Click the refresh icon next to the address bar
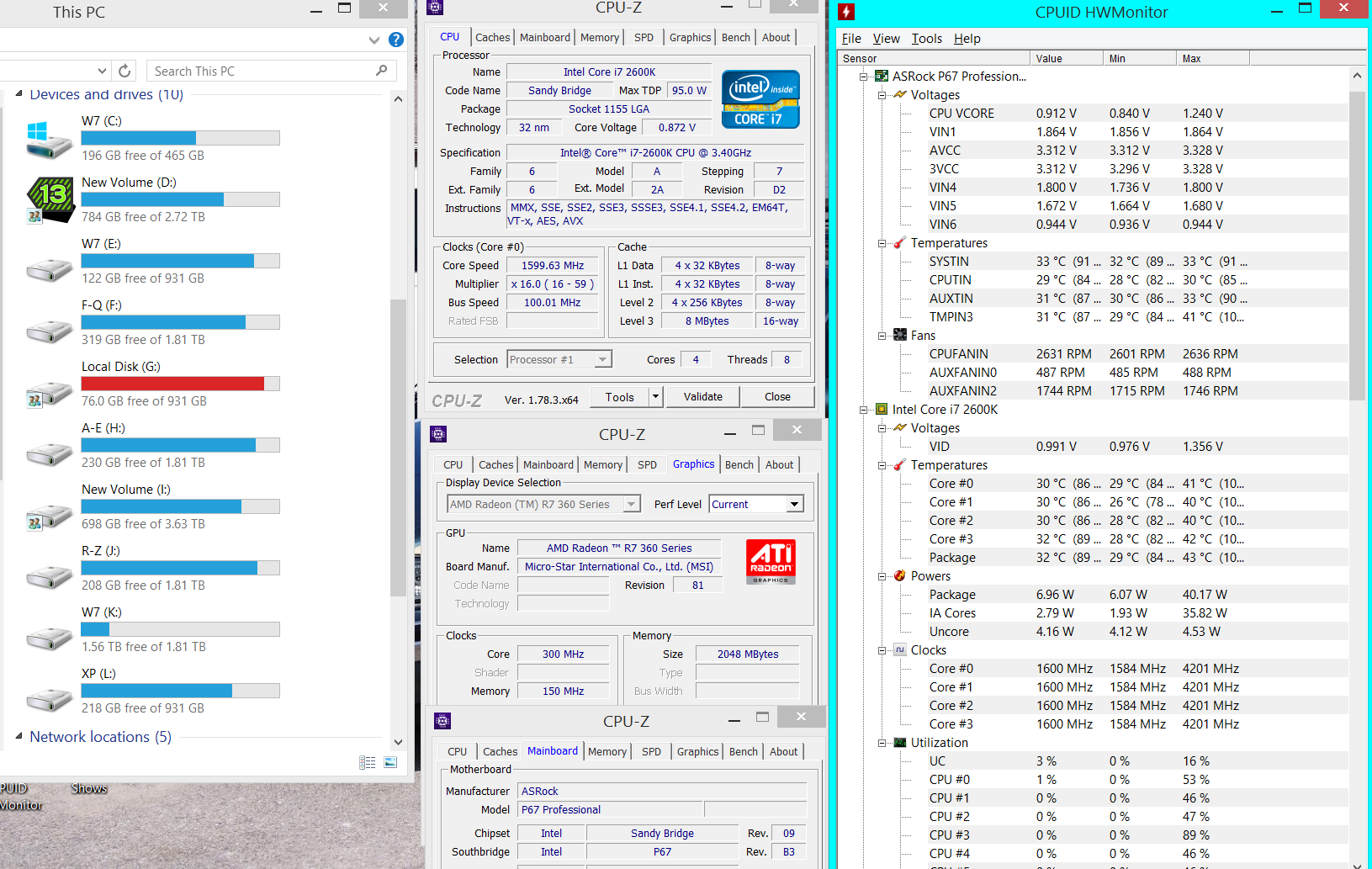This screenshot has width=1372, height=869. 124,71
